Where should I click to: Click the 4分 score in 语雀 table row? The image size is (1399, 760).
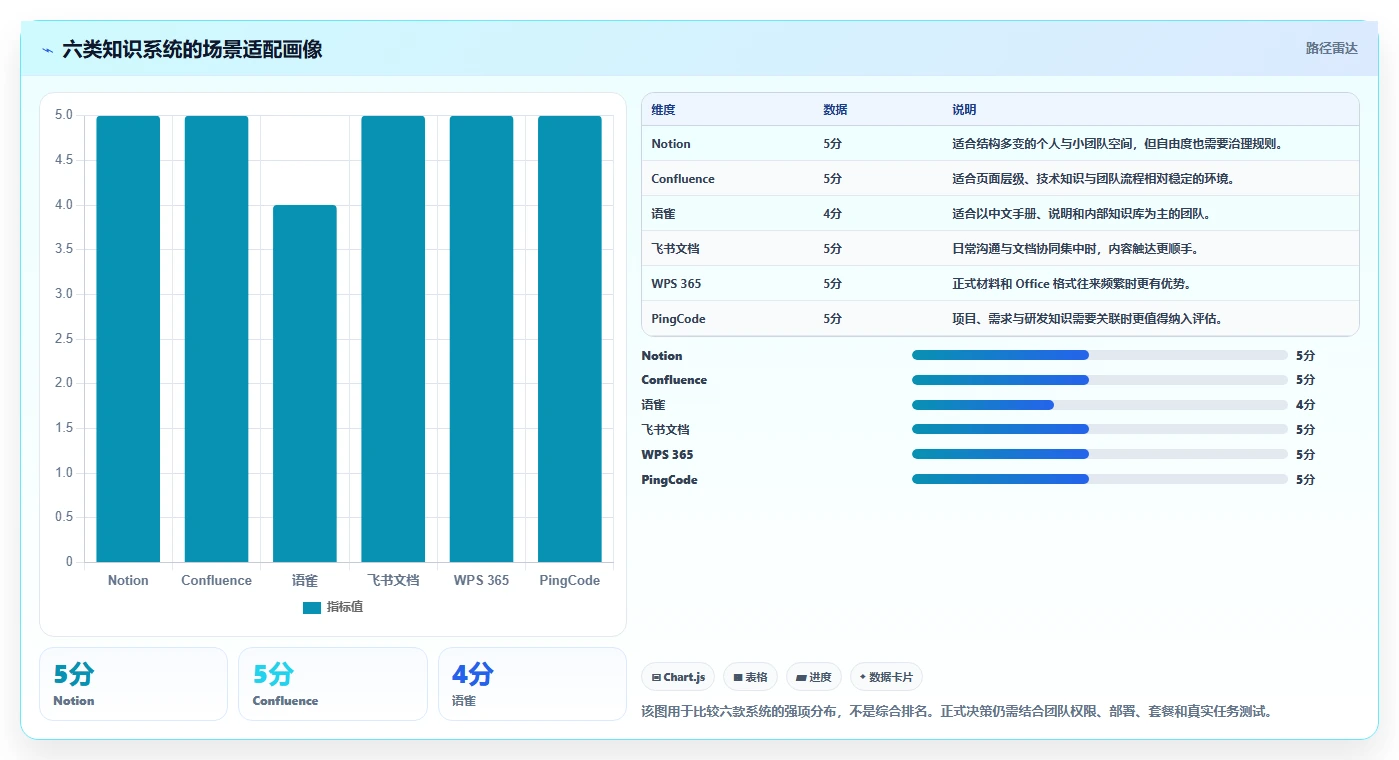click(832, 214)
